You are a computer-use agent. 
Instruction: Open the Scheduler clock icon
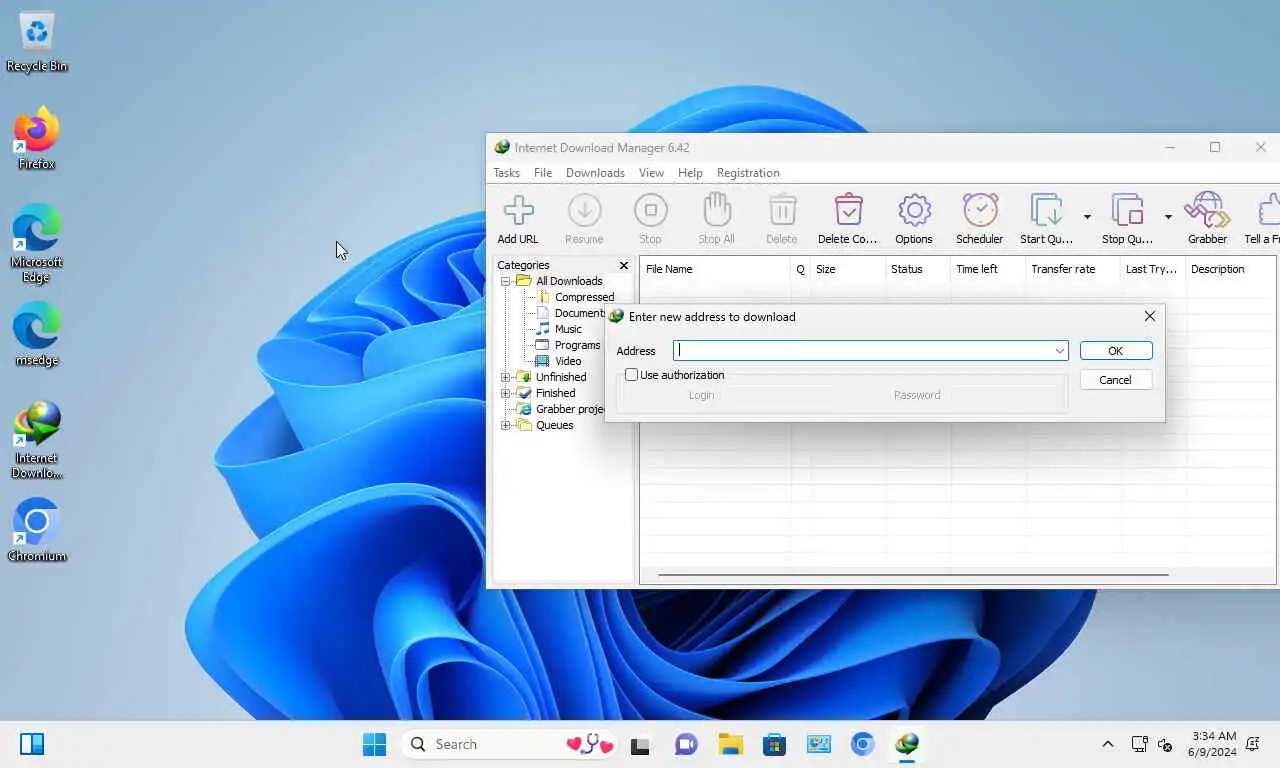[980, 211]
